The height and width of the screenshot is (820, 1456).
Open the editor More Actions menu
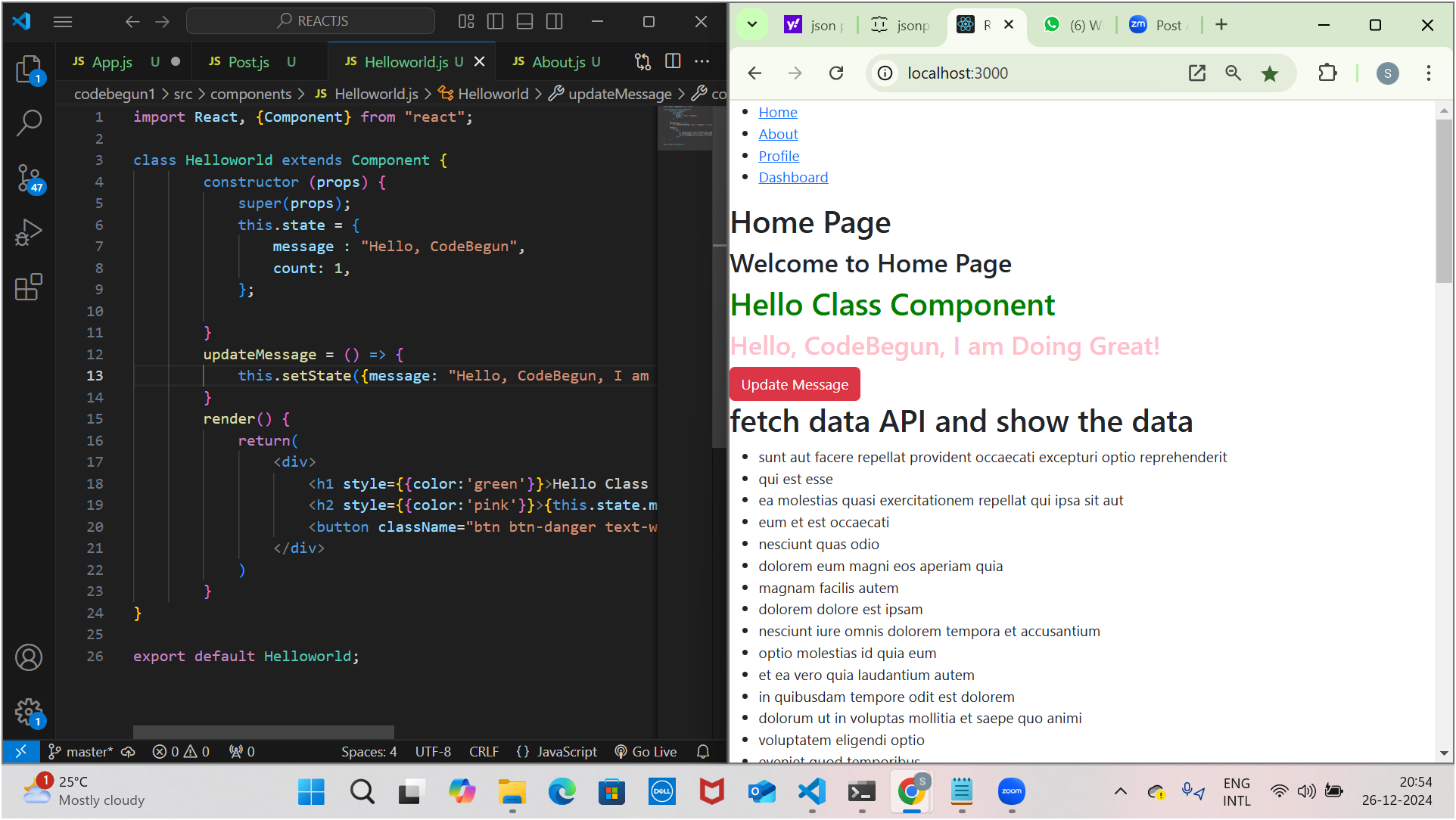click(702, 61)
